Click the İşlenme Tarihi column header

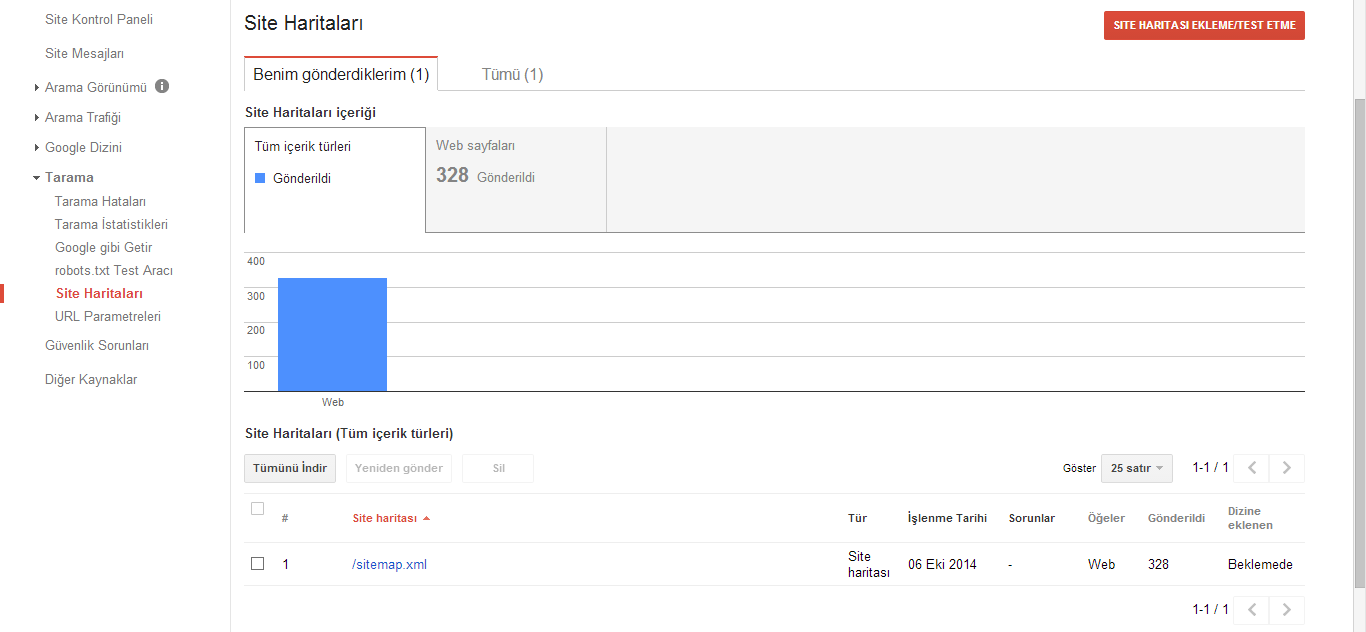[947, 518]
